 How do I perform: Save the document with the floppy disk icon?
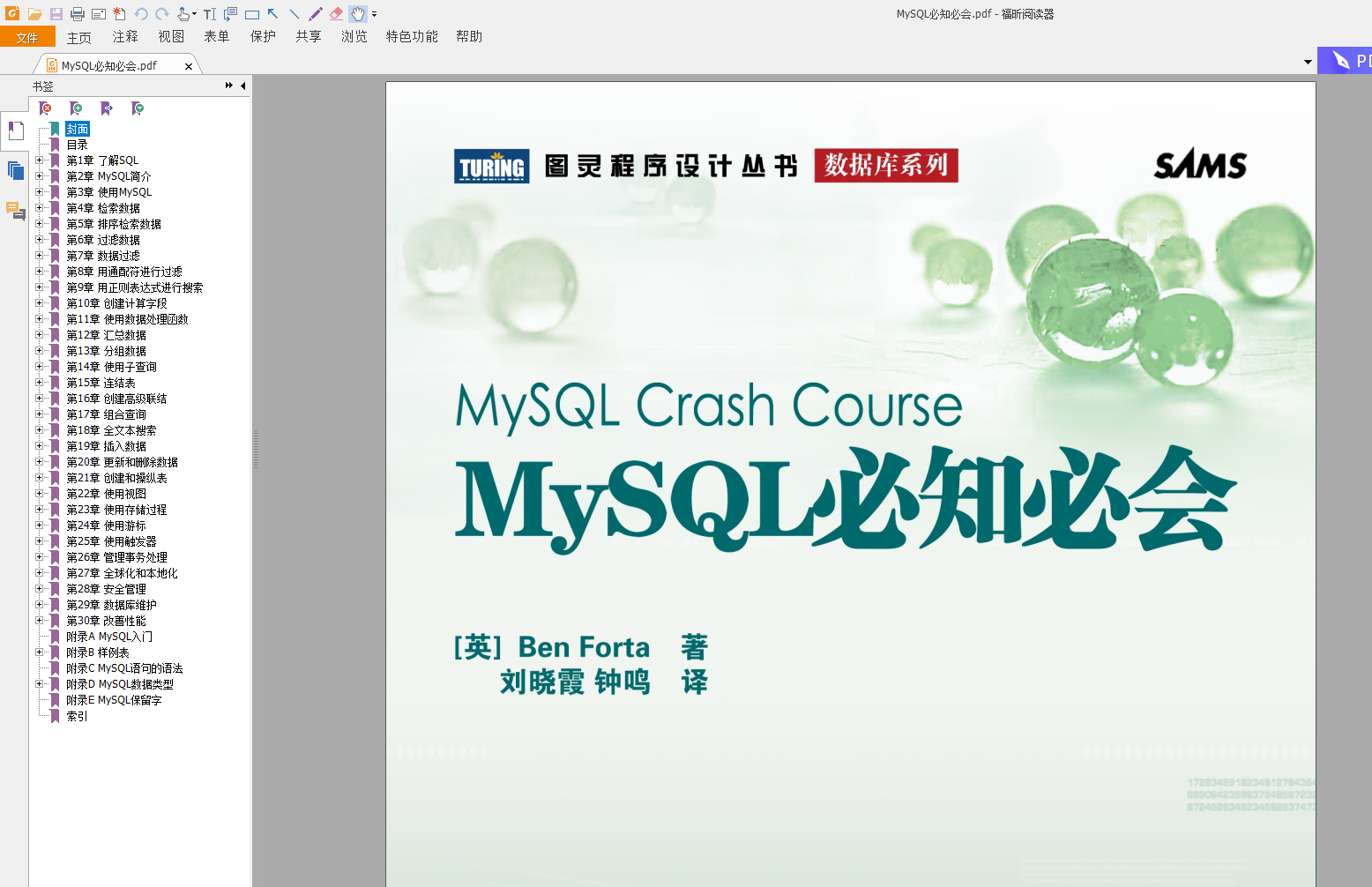click(x=56, y=14)
